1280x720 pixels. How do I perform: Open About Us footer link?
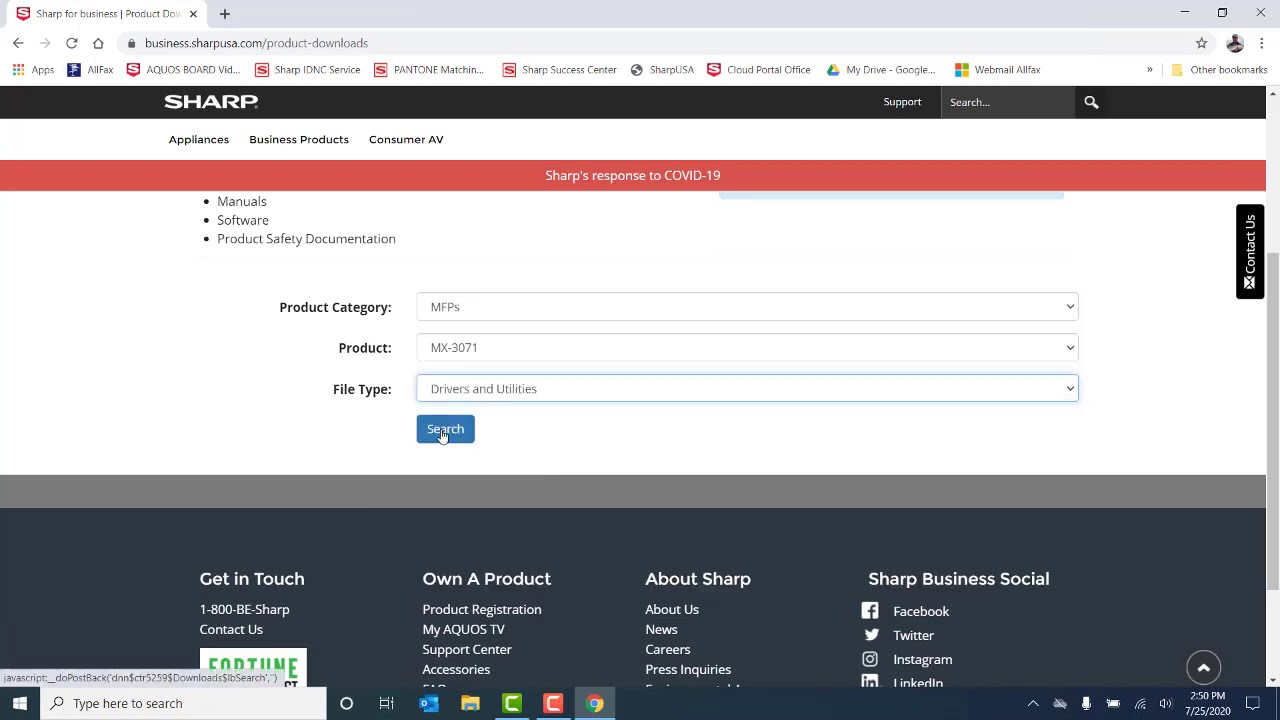coord(672,609)
